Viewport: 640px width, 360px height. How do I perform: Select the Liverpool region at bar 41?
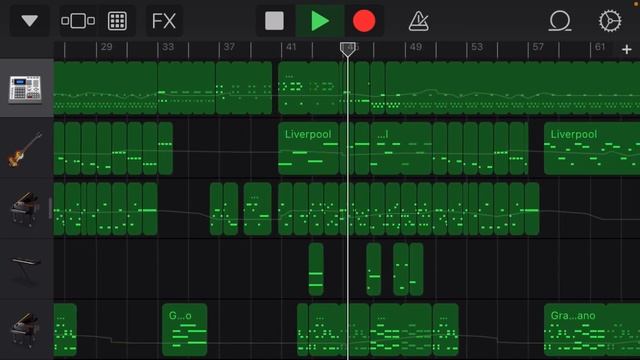[308, 149]
